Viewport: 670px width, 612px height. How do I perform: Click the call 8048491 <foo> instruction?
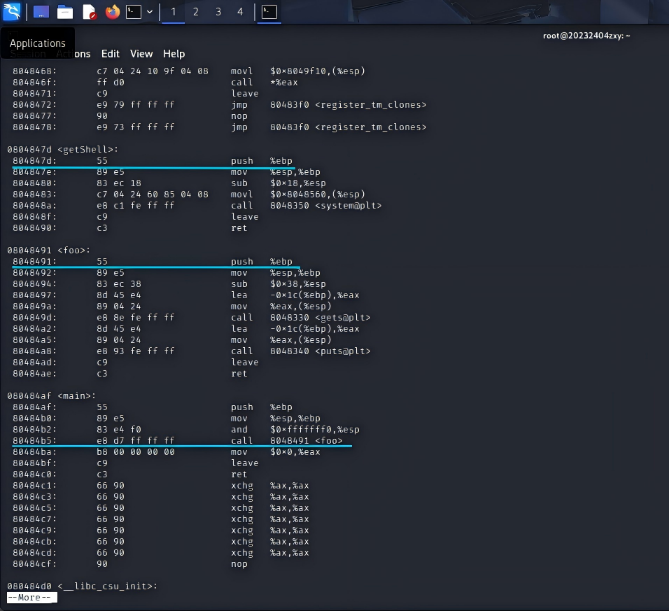(287, 441)
